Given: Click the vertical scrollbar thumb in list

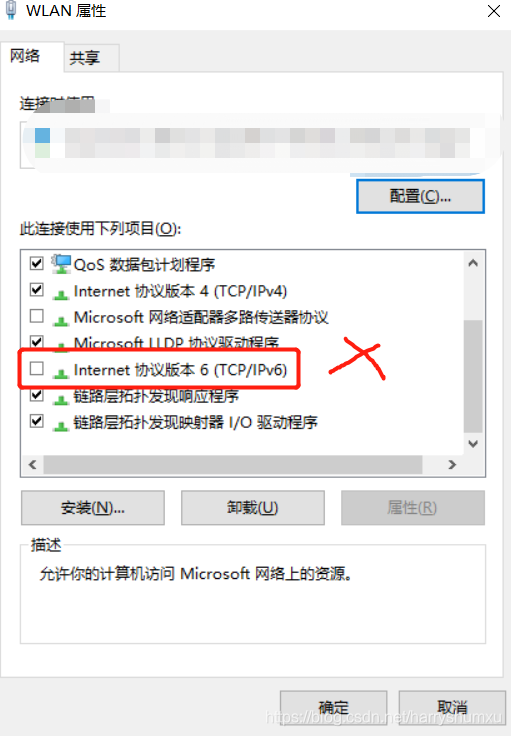Looking at the screenshot, I should [x=473, y=376].
